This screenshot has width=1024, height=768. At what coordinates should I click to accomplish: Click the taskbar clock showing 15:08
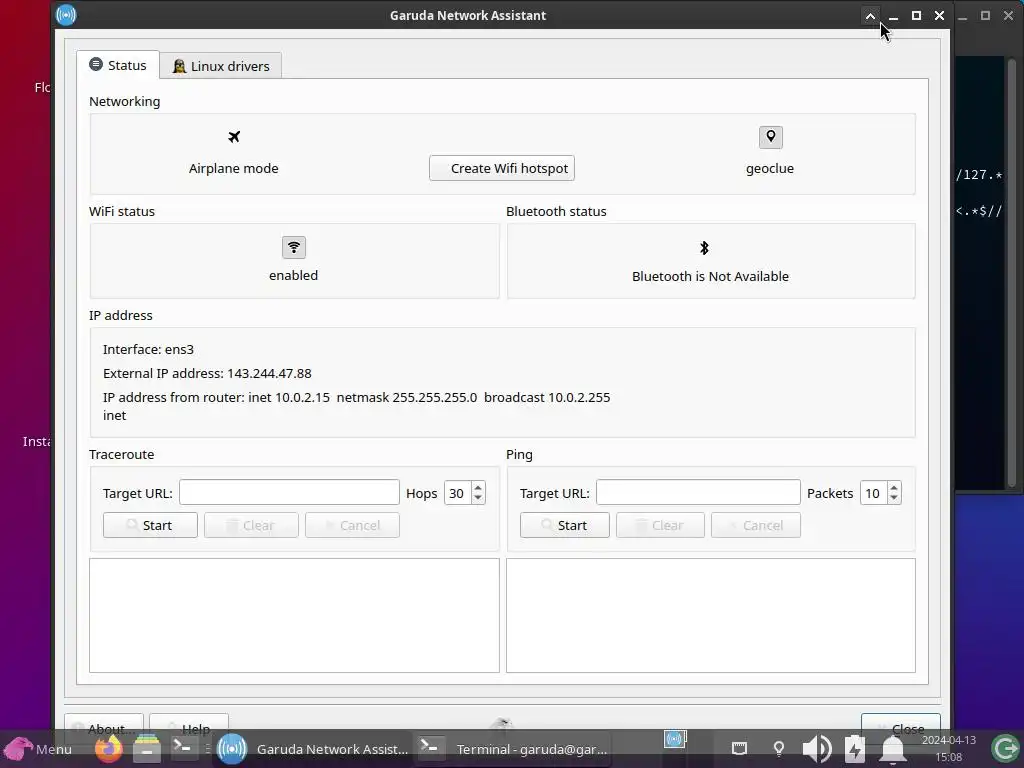click(x=949, y=748)
